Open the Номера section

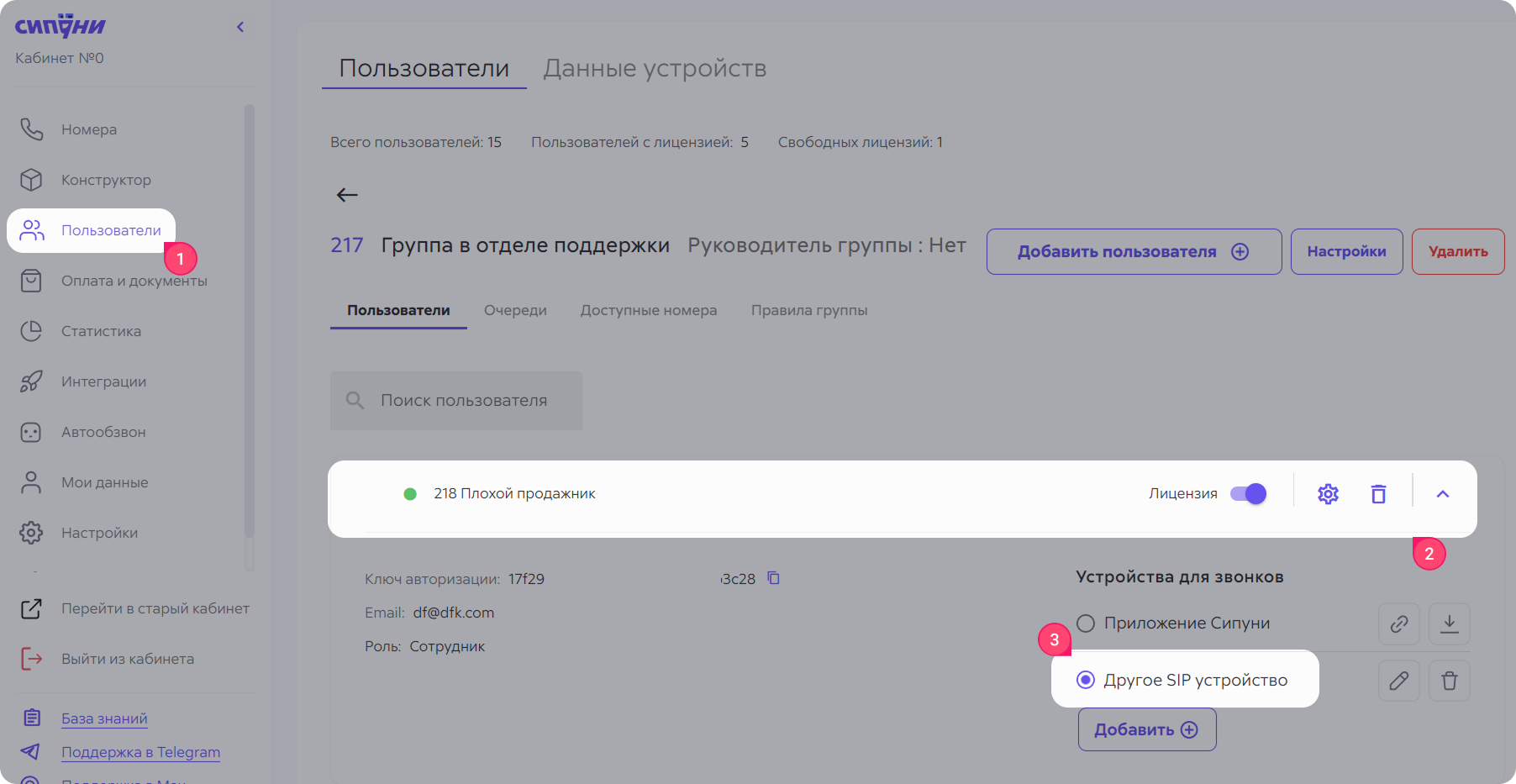click(89, 129)
